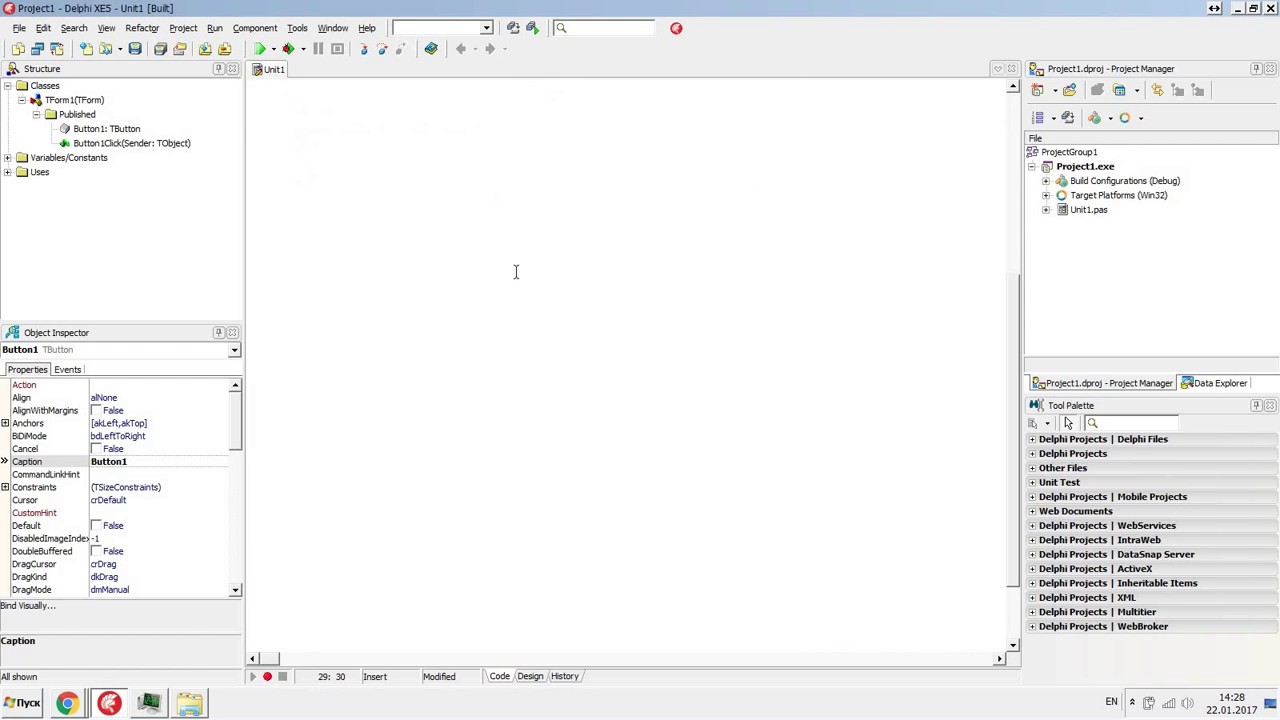
Task: Click the red Embarcadero logo icon
Action: point(676,28)
